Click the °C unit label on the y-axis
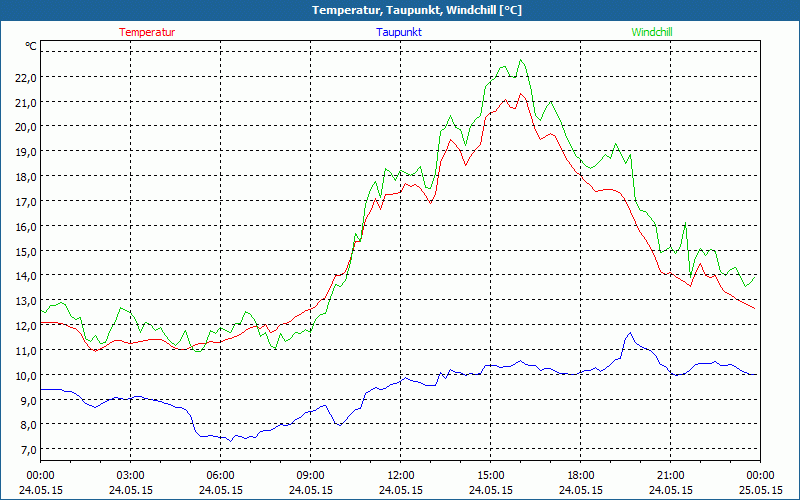 point(31,46)
